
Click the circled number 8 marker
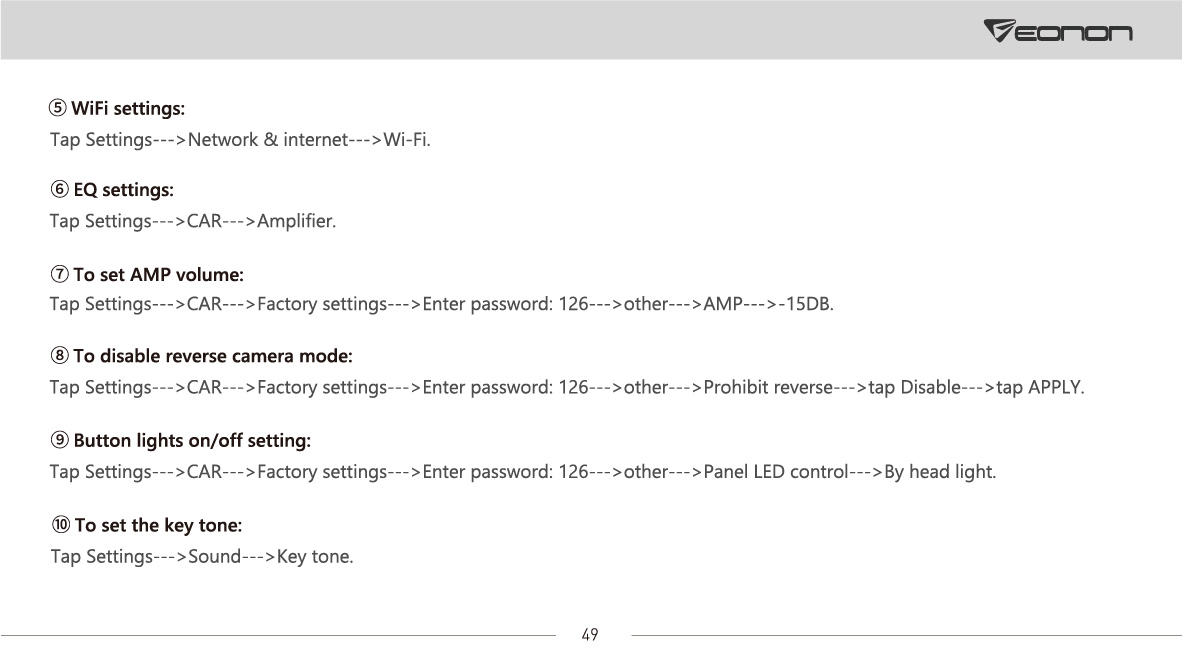[x=59, y=355]
